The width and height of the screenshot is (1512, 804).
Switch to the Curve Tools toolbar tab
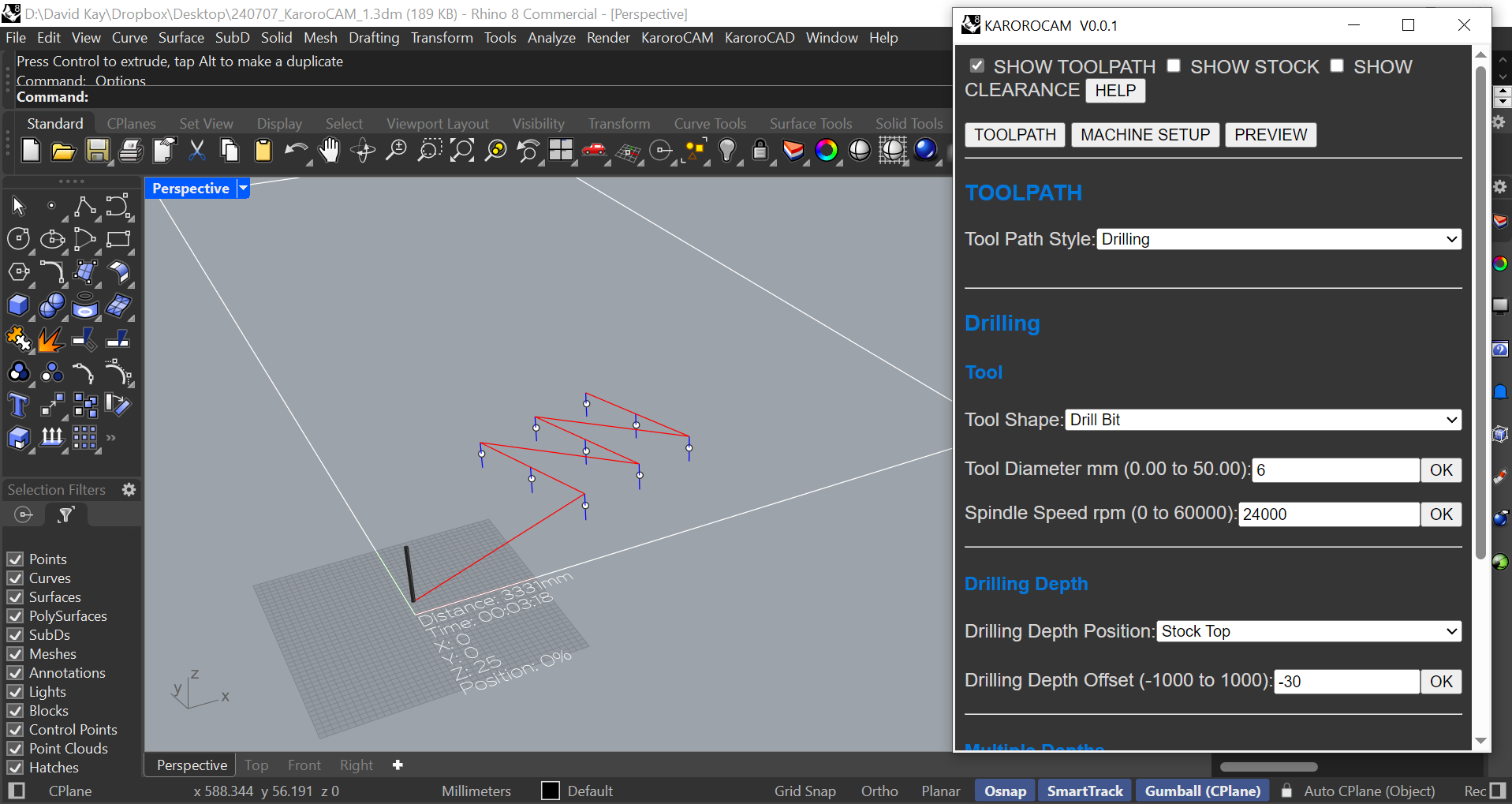(x=710, y=123)
